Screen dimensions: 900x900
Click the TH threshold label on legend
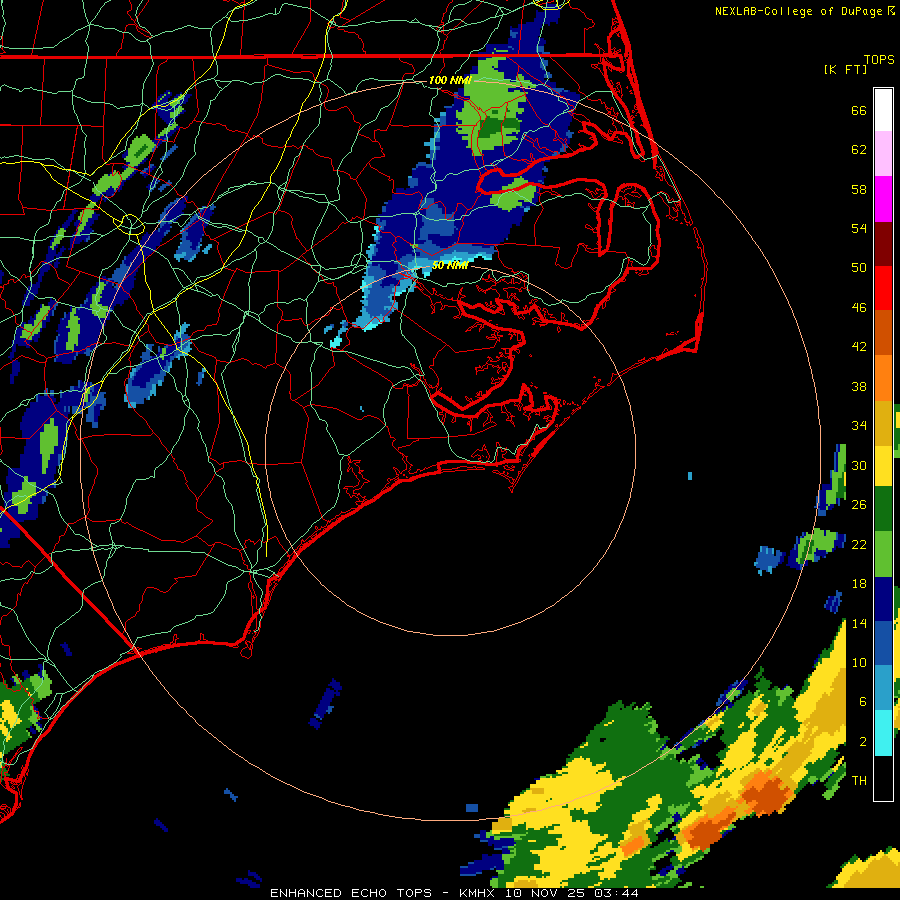coord(859,780)
